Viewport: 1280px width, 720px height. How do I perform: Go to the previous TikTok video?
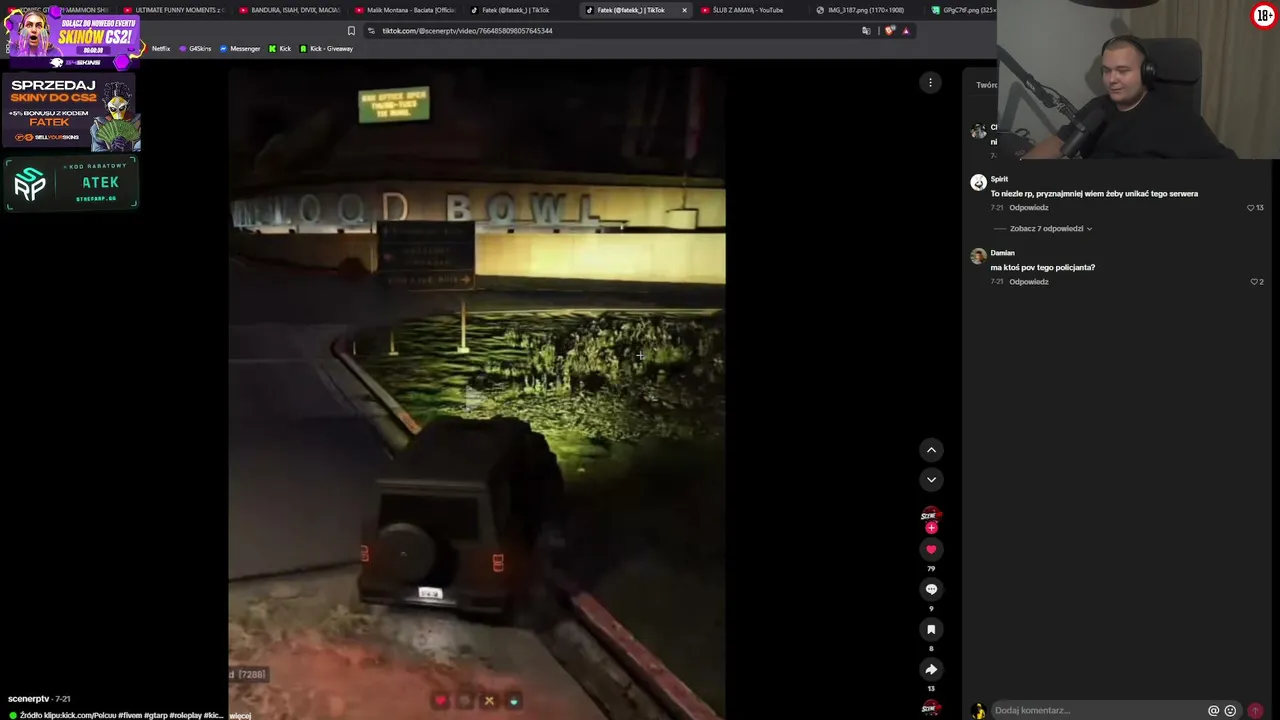click(x=931, y=450)
